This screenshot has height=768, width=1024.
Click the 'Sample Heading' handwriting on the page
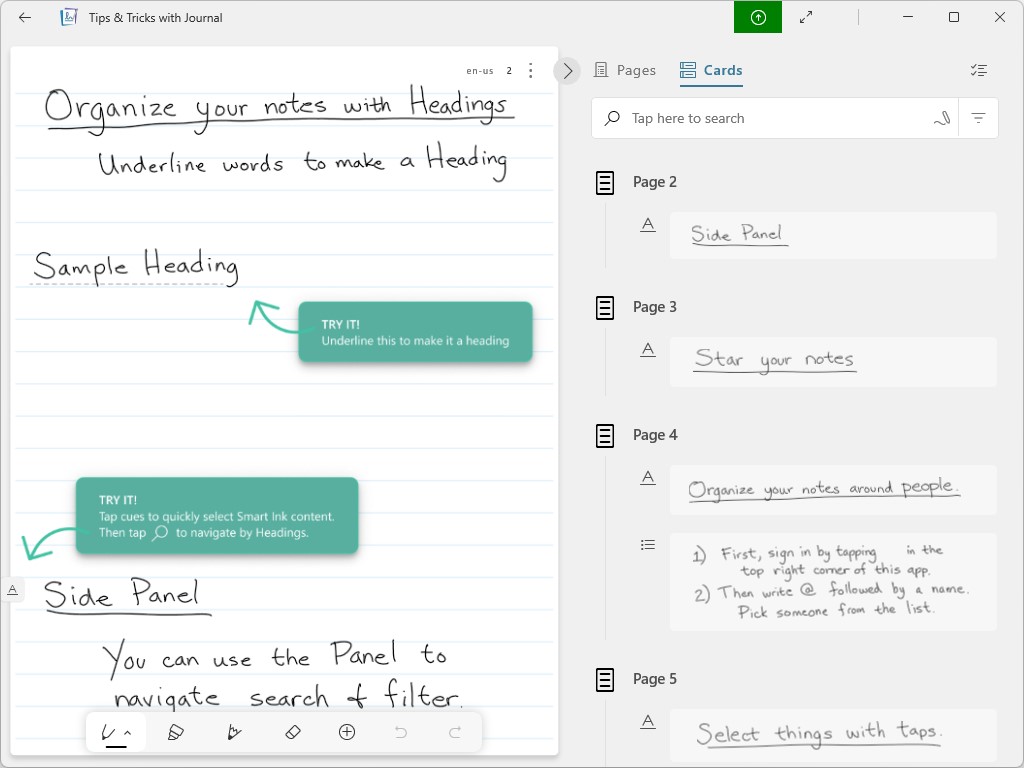136,266
